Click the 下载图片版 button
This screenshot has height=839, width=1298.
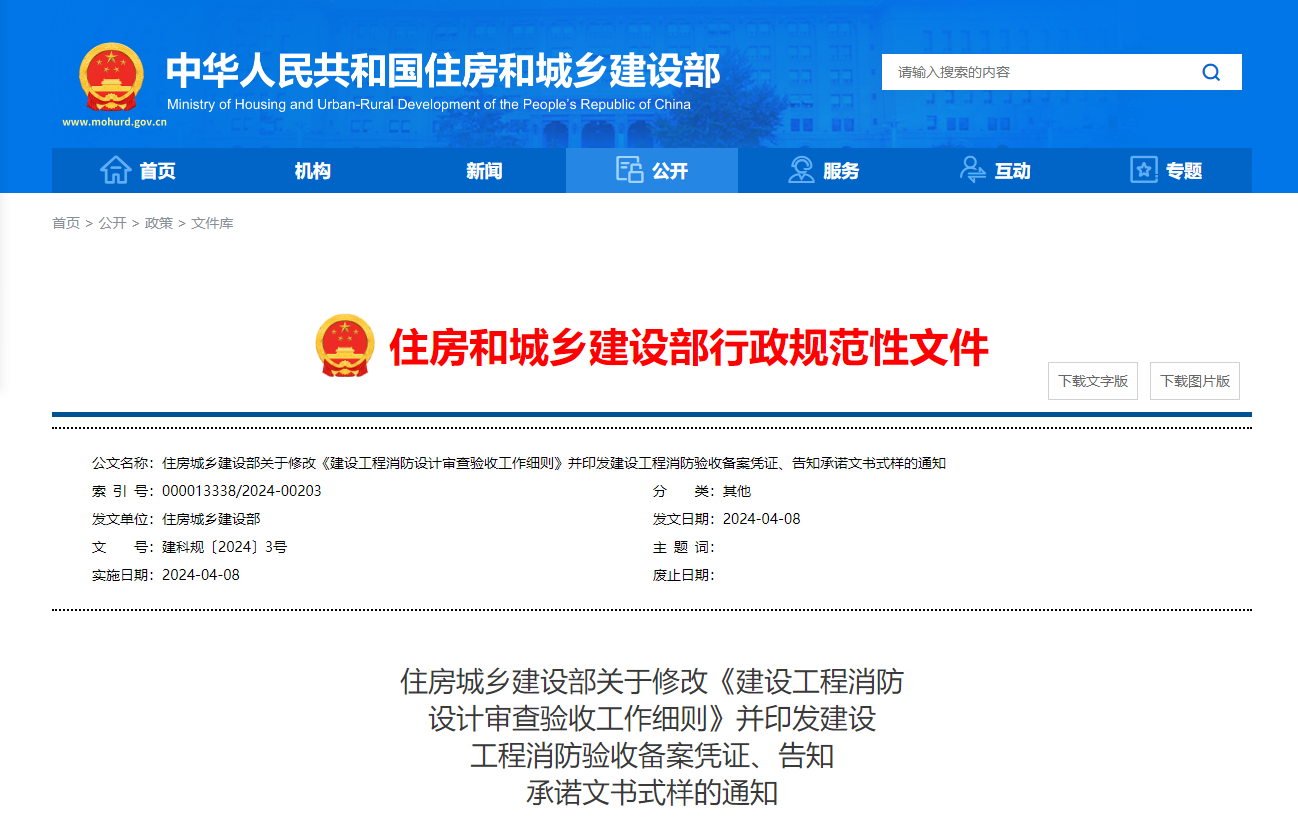1195,381
